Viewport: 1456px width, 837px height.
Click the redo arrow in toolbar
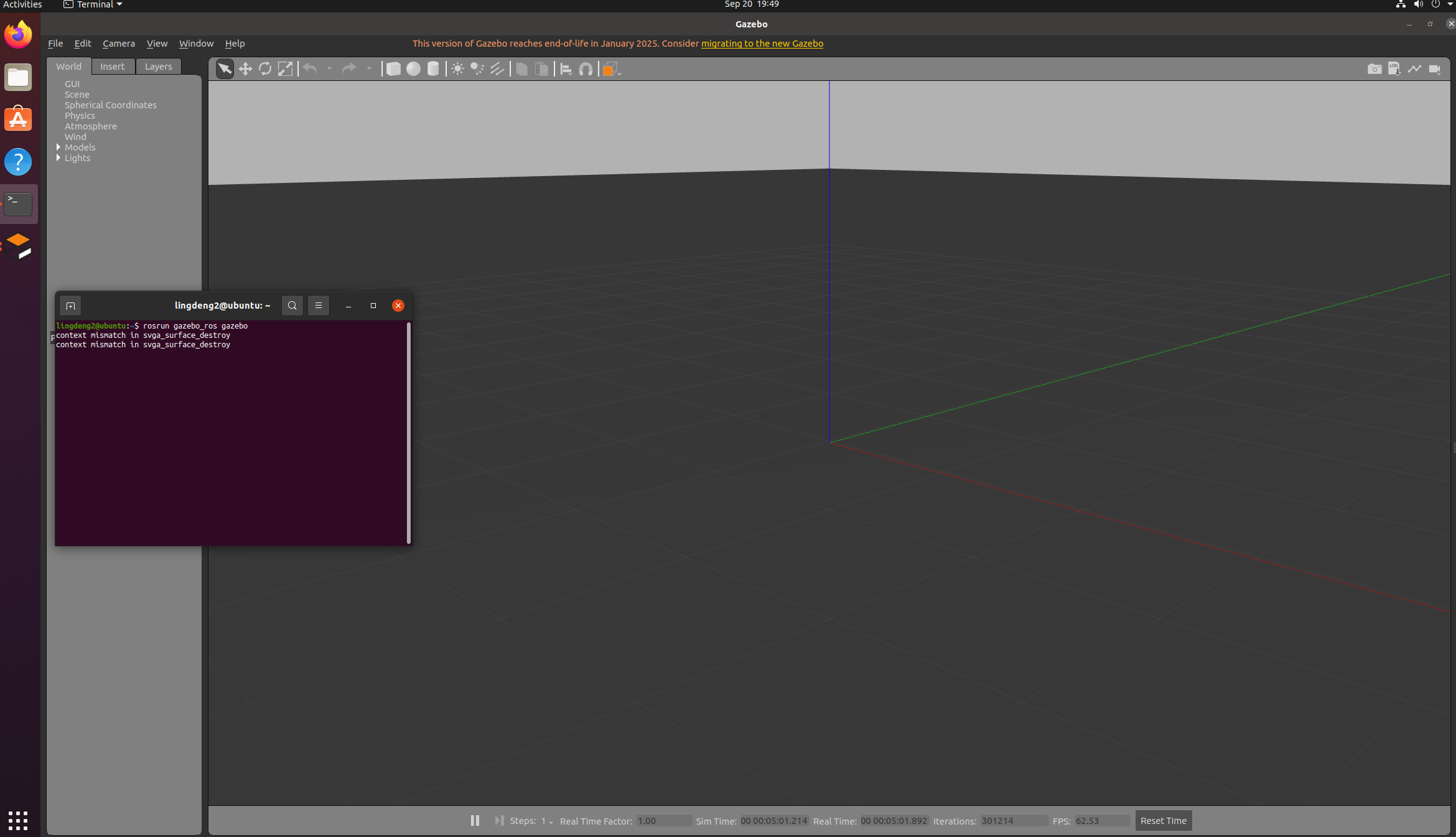[x=349, y=69]
